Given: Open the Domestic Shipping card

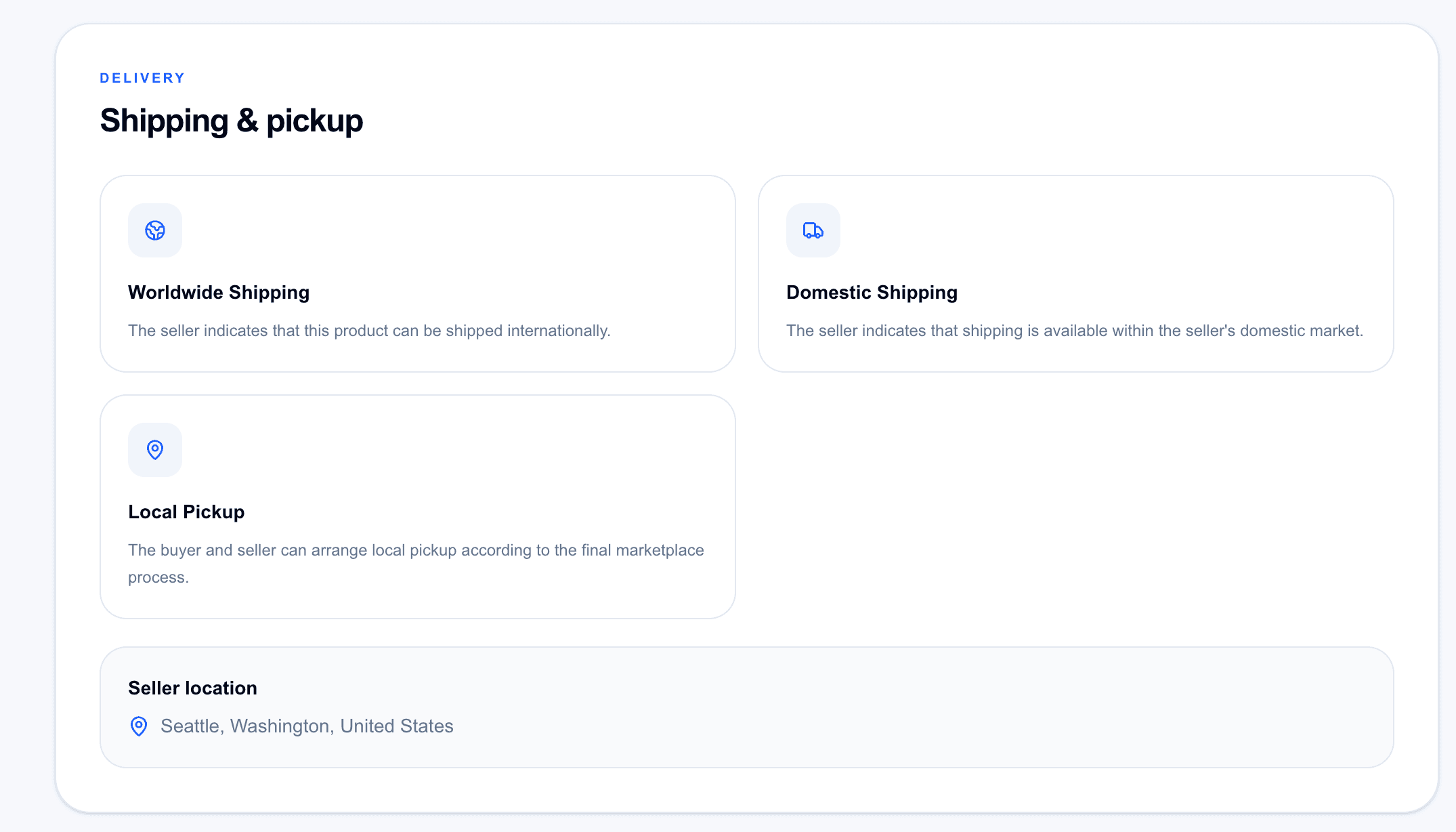Looking at the screenshot, I should pyautogui.click(x=1076, y=274).
